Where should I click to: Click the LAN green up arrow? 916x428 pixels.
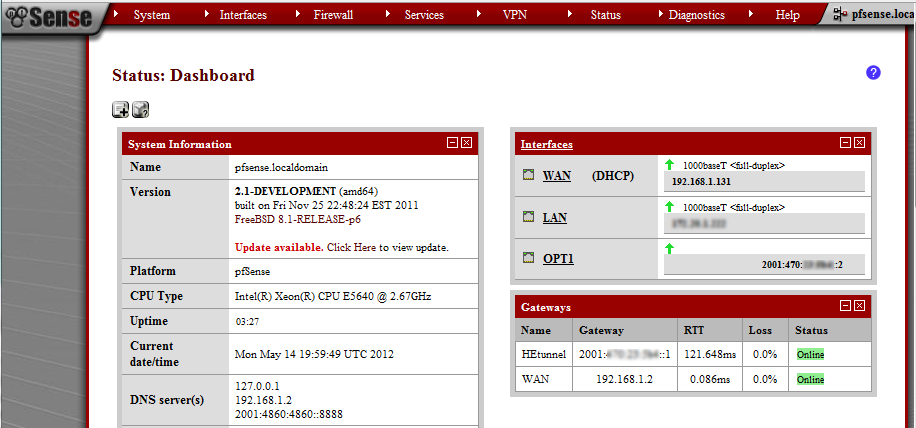670,207
